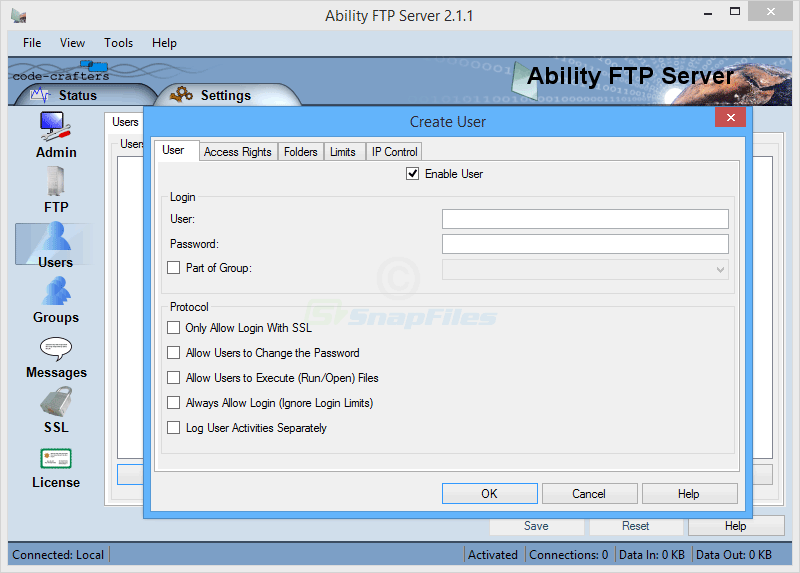Open the Admin section icon in sidebar
Viewport: 800px width, 573px height.
[x=55, y=126]
